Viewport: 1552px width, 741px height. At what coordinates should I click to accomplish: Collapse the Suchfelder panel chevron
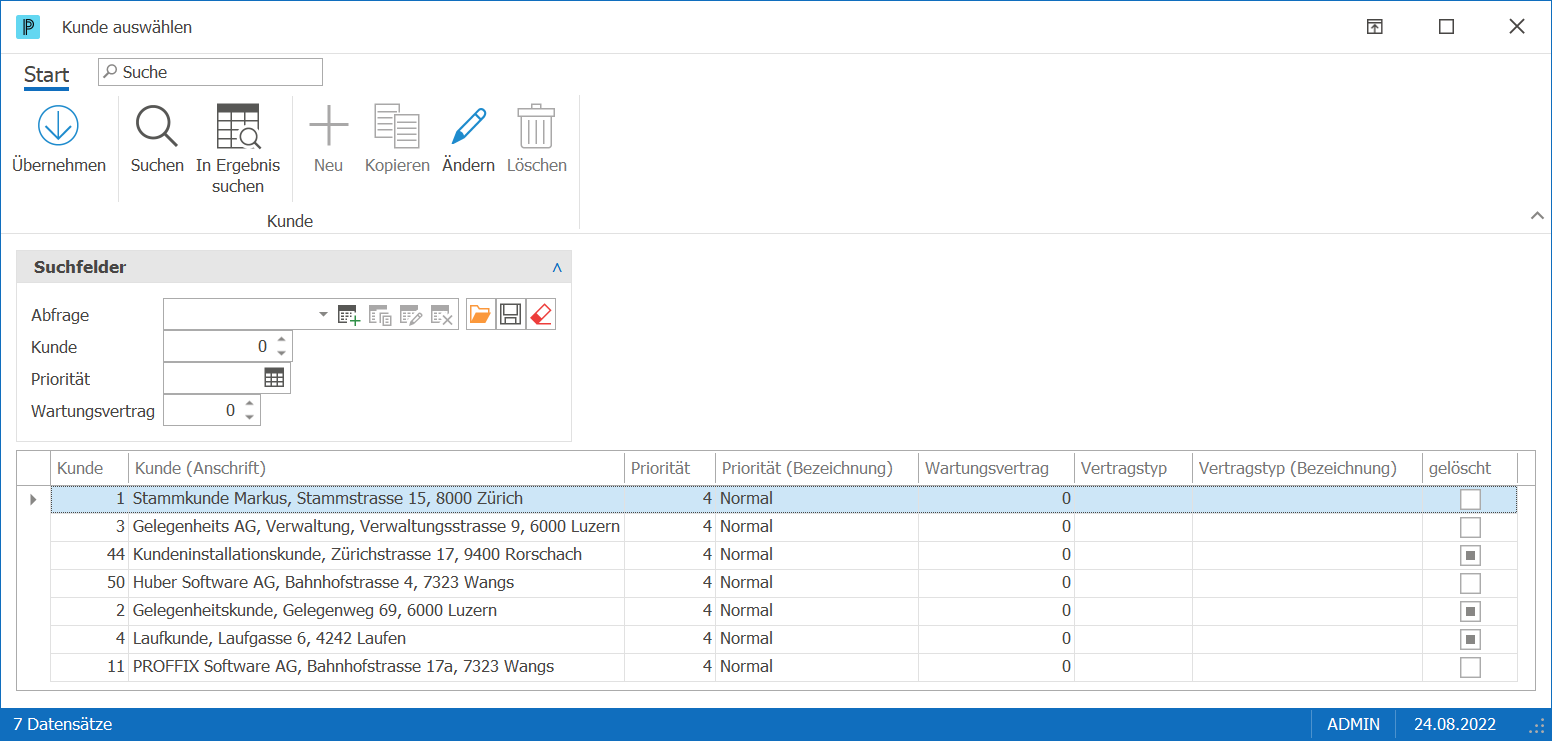pos(557,268)
